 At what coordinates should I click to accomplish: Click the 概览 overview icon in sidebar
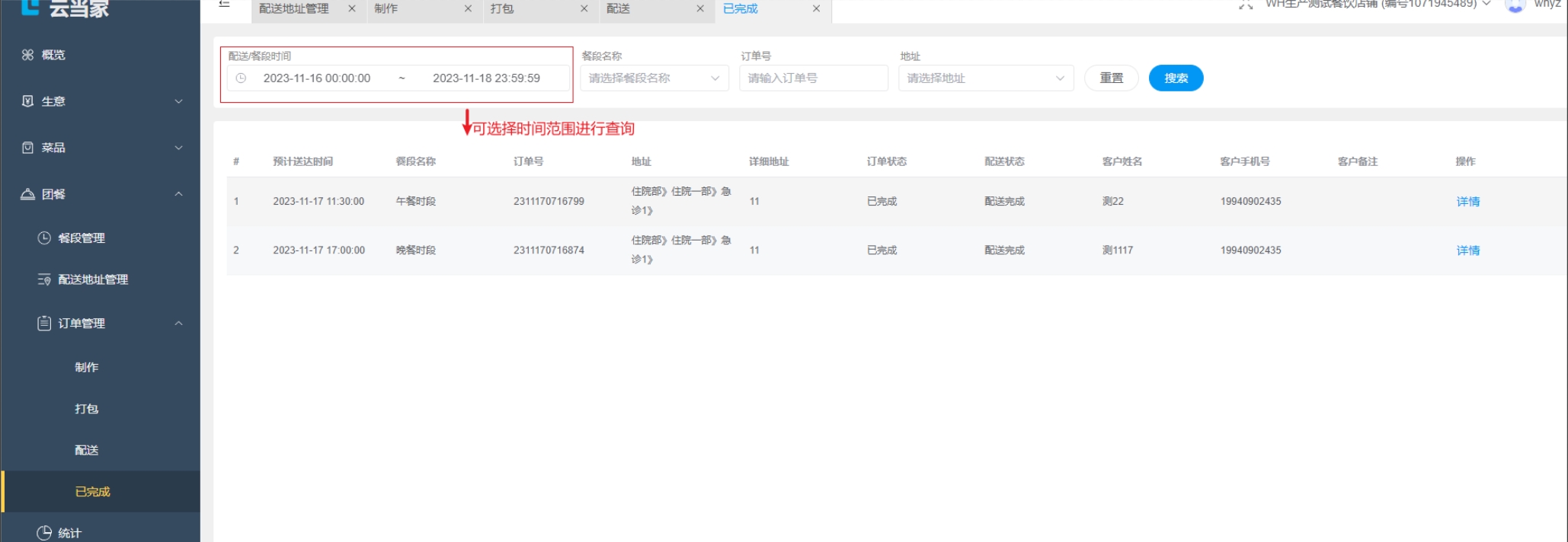27,55
